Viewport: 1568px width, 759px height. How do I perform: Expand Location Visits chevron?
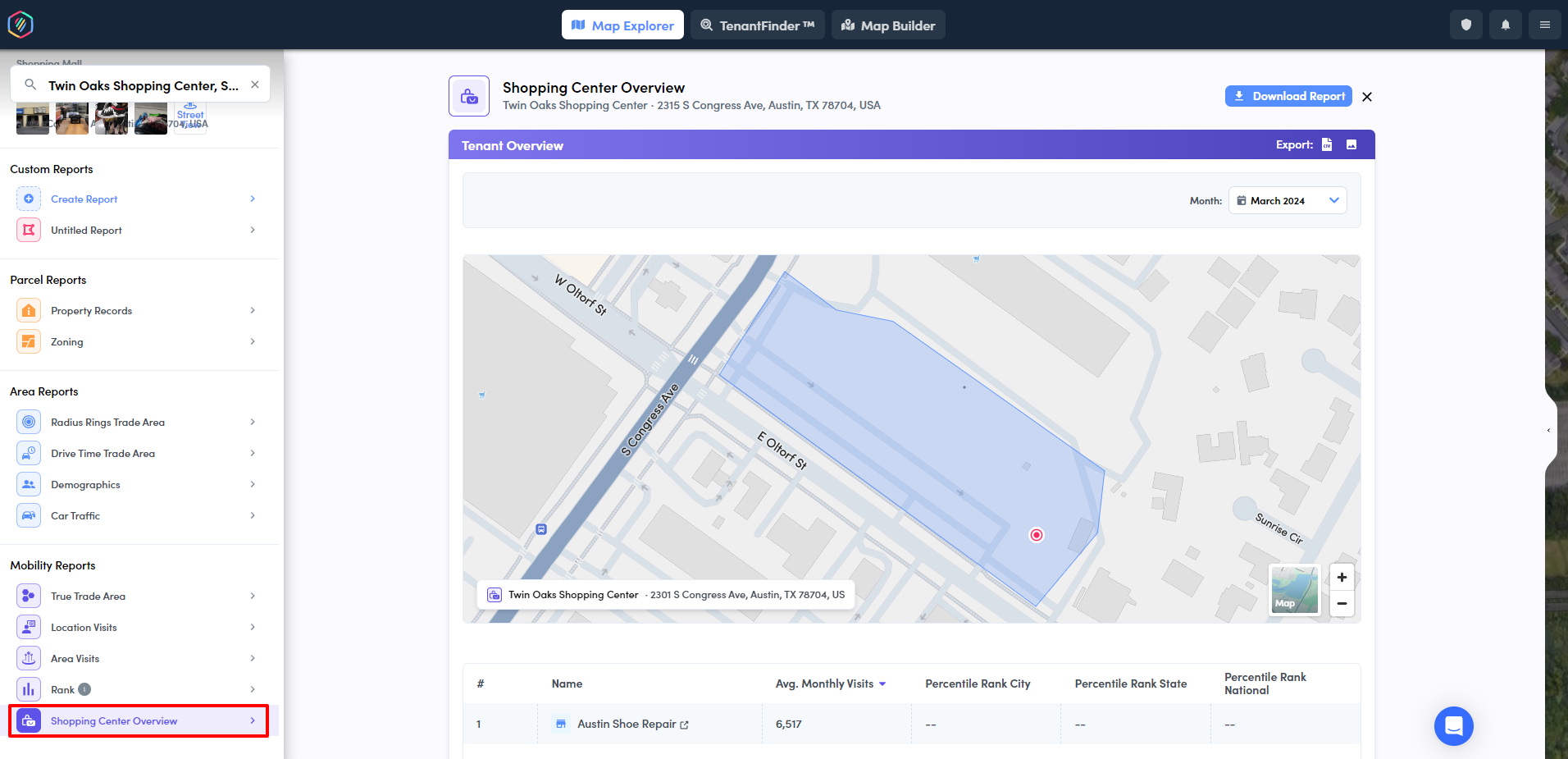[253, 627]
